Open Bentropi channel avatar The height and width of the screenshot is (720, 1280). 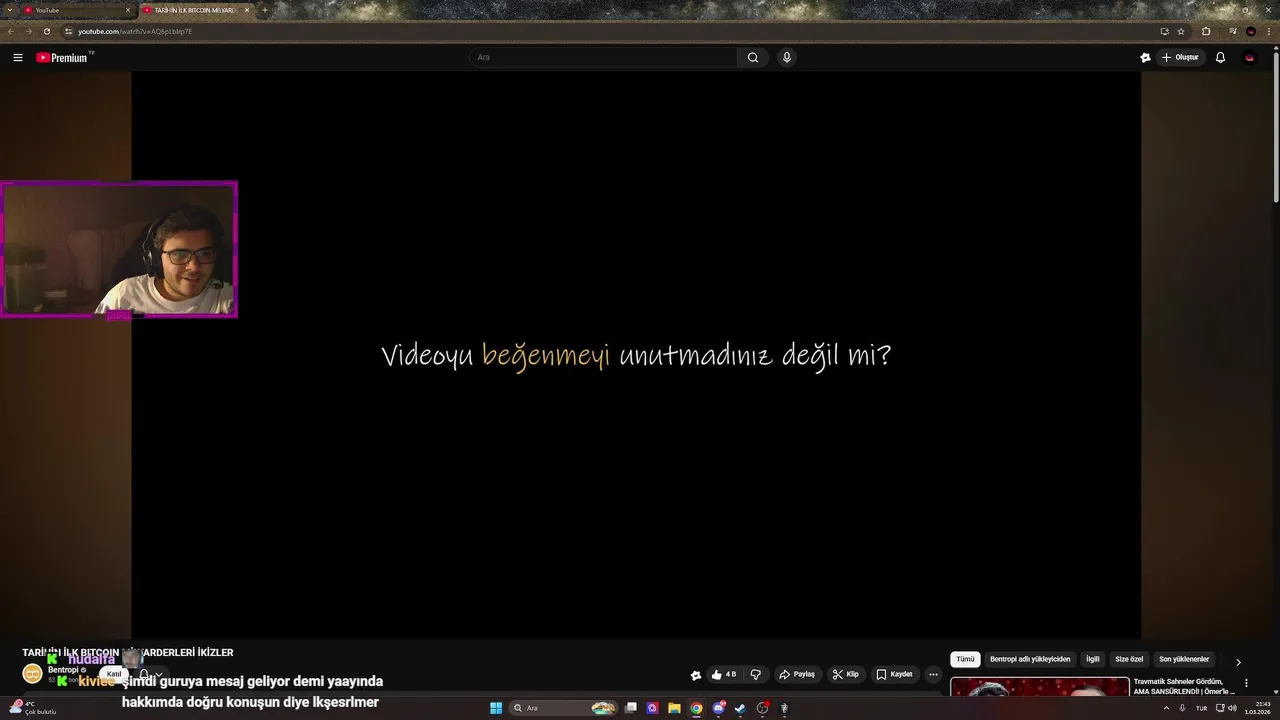(32, 674)
